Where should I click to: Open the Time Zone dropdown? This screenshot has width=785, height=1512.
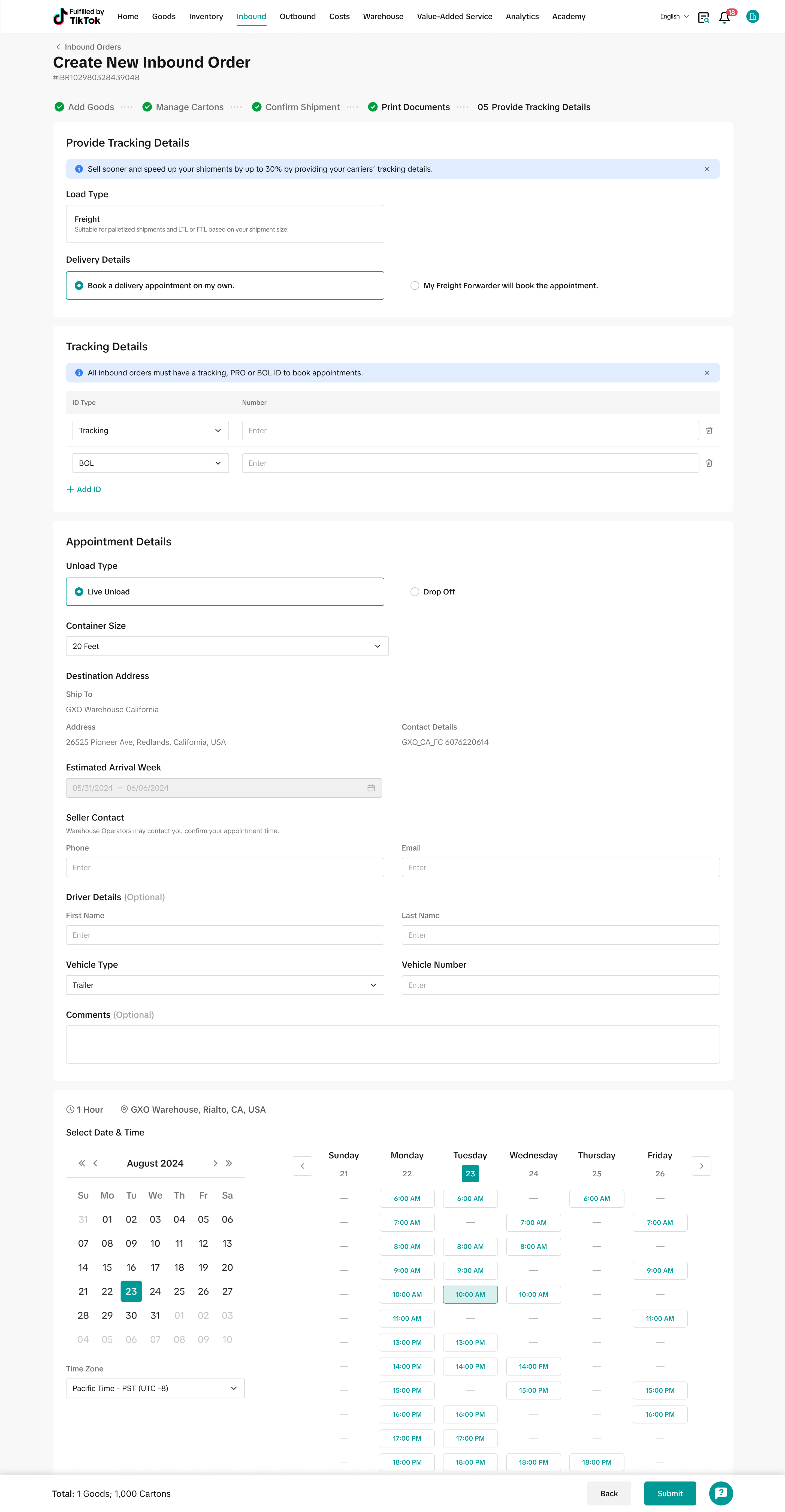(155, 1388)
